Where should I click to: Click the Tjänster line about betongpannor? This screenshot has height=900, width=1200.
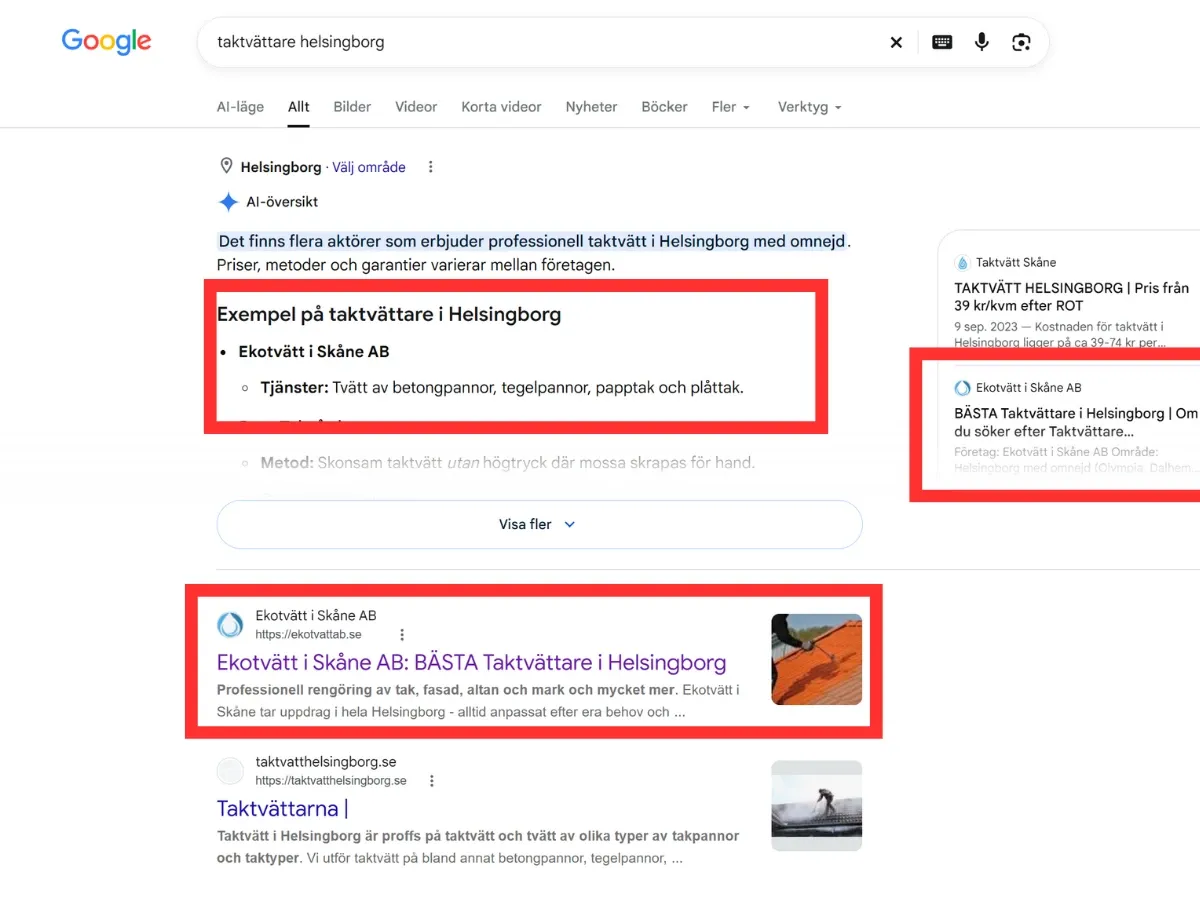tap(502, 387)
